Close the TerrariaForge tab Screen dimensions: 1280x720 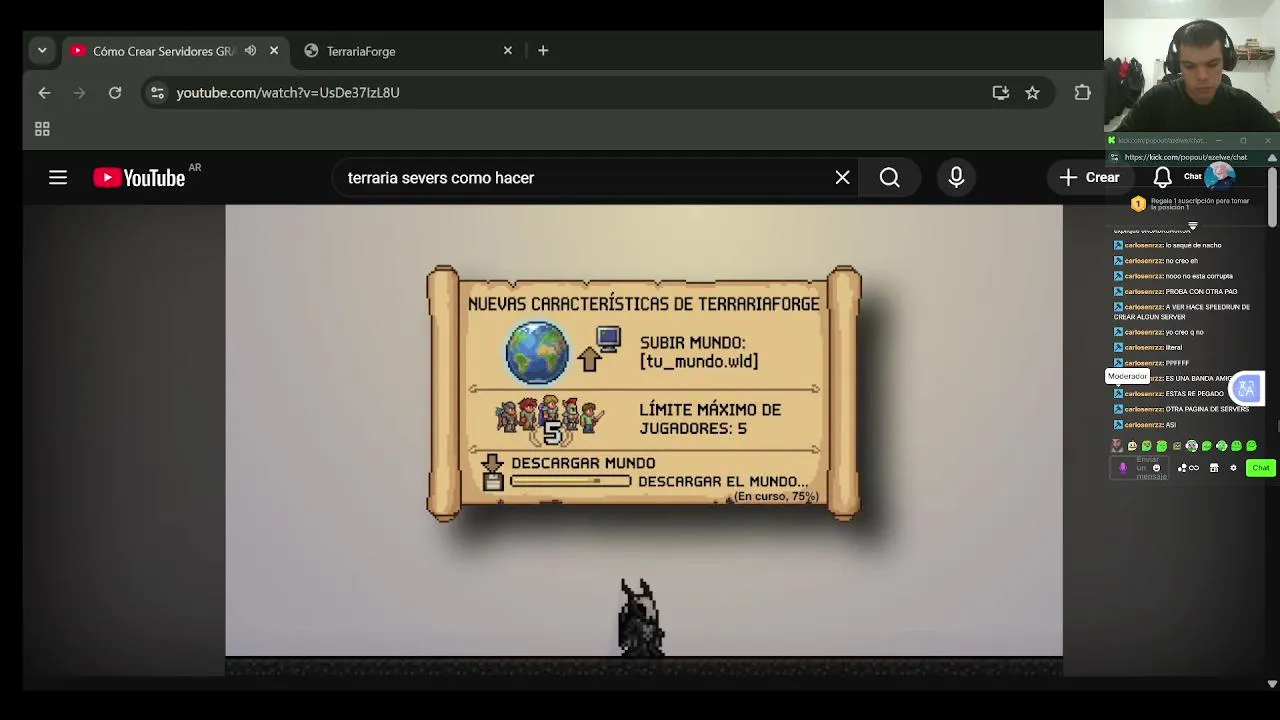(507, 51)
